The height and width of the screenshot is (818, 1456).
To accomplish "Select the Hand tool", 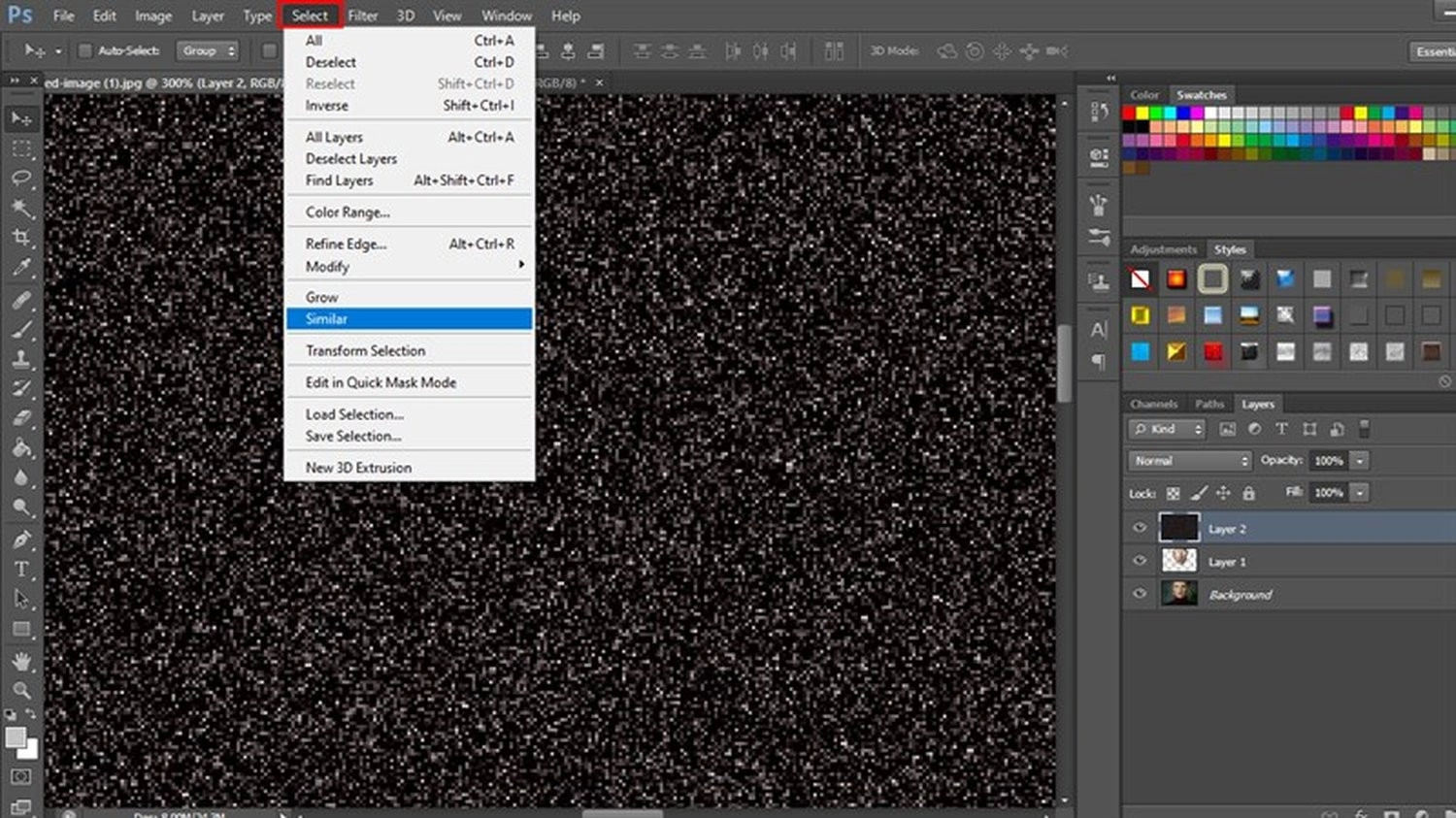I will pyautogui.click(x=21, y=662).
